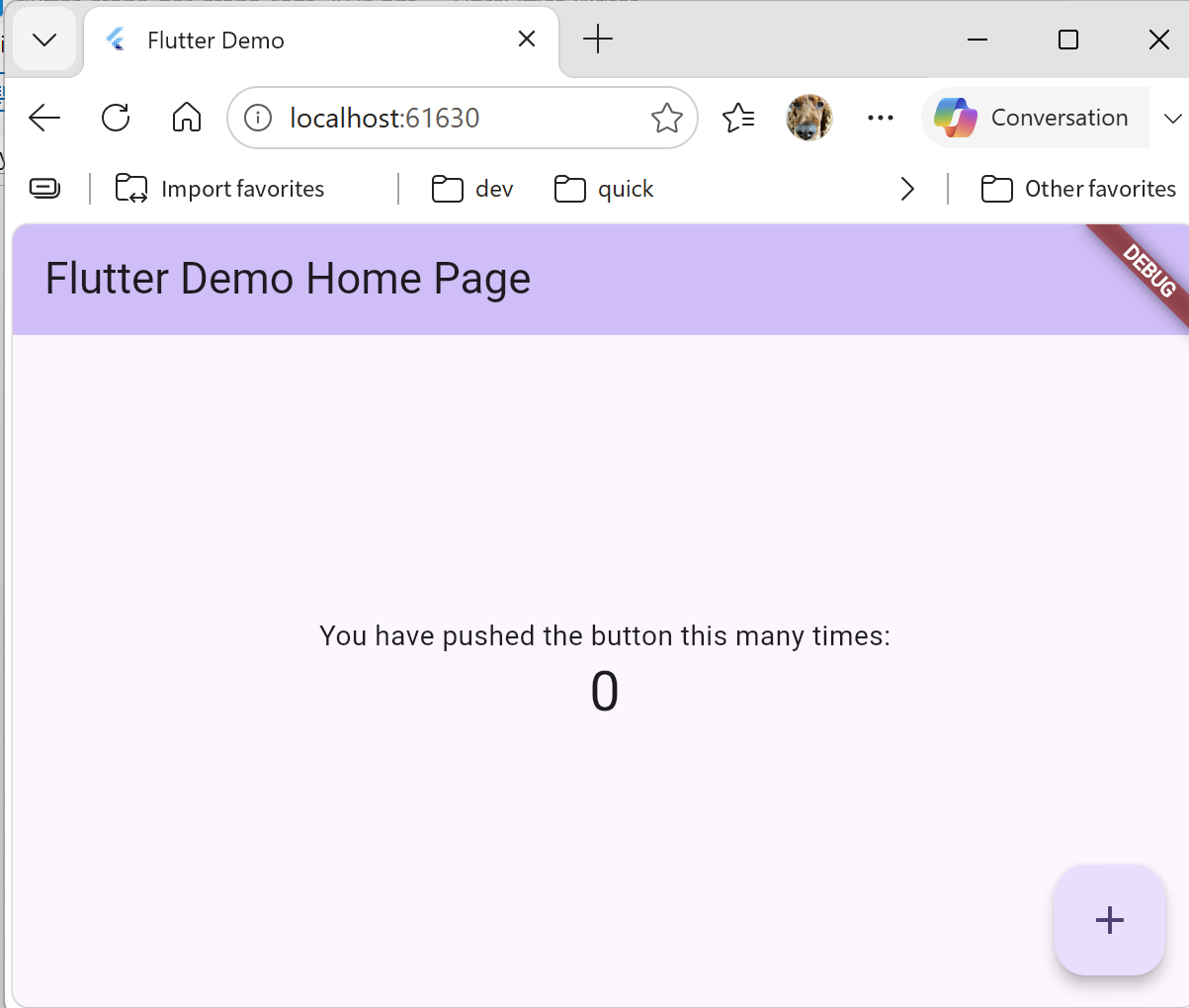Click the Flutter Demo Home Page title
The image size is (1189, 1008).
coord(288,279)
